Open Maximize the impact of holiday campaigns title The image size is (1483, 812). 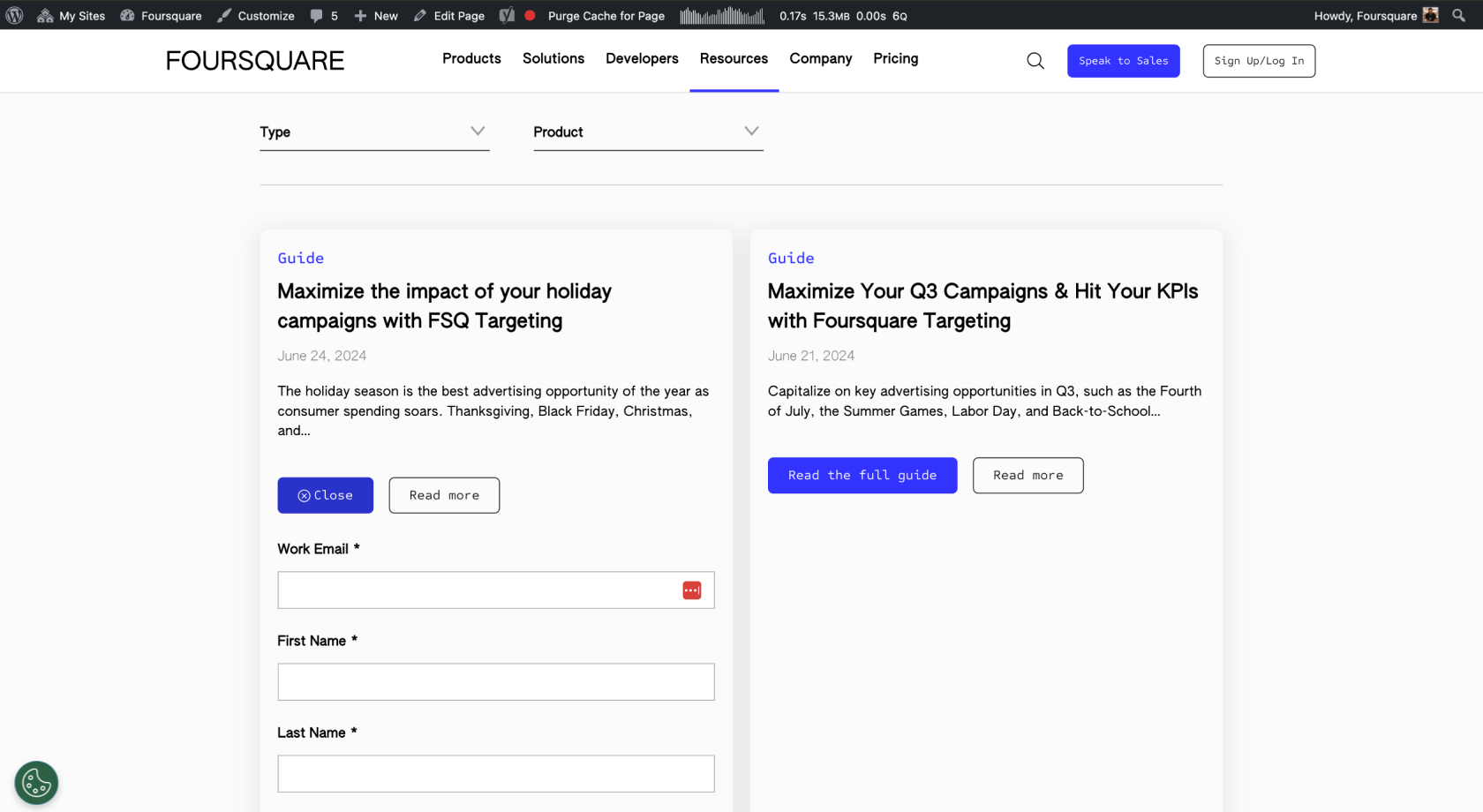pos(444,305)
